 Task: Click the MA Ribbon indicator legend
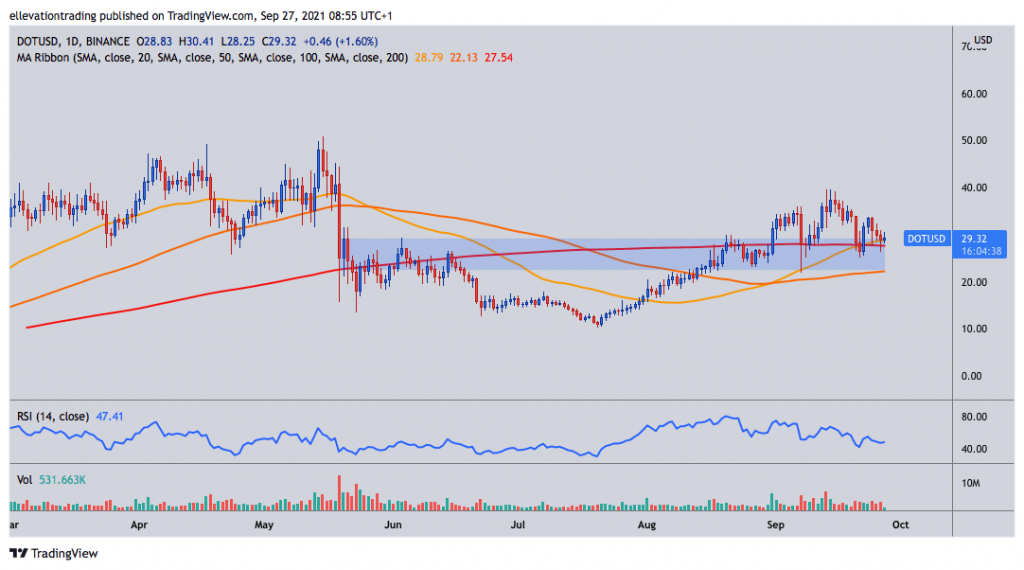coord(212,57)
